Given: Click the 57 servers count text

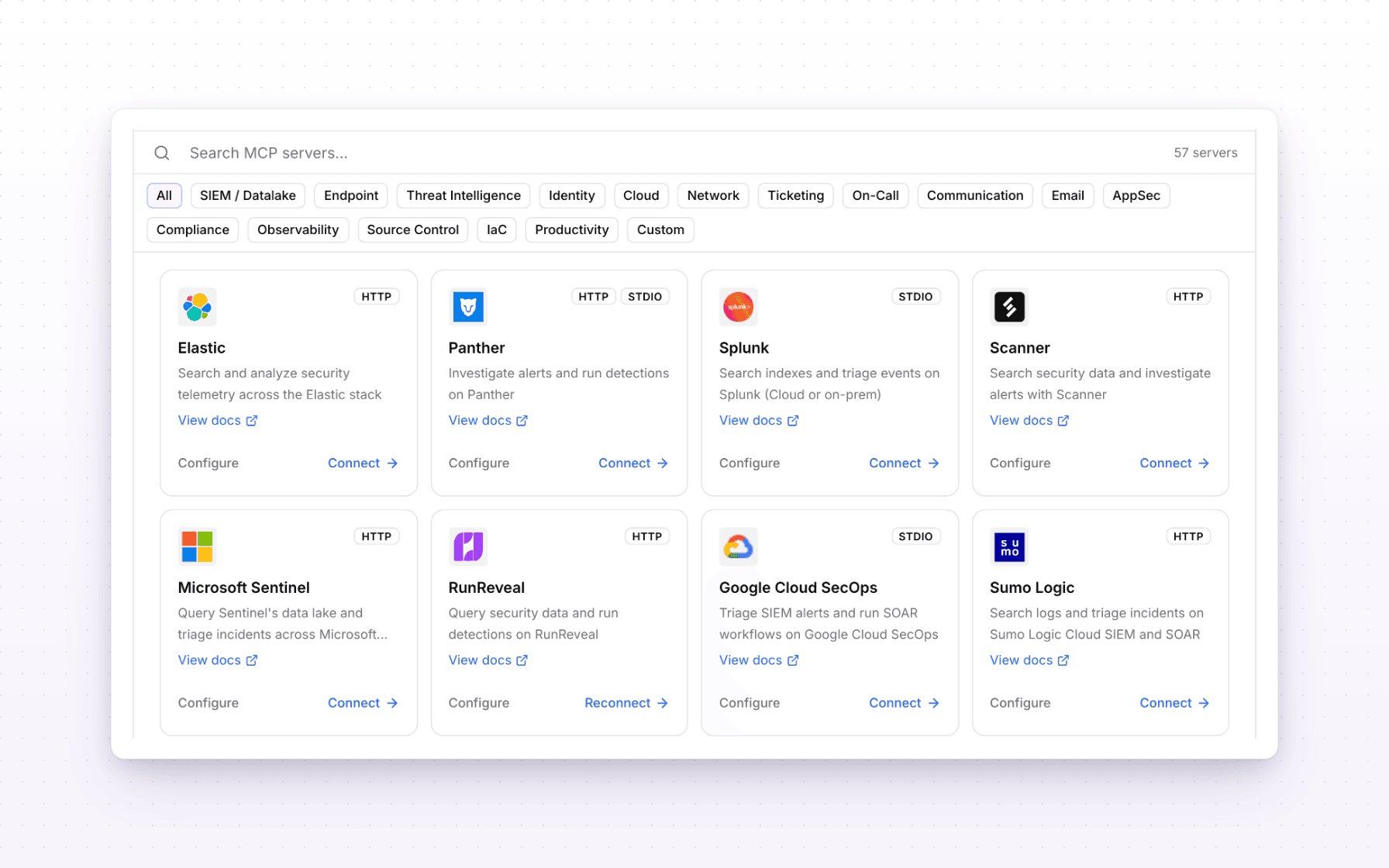Looking at the screenshot, I should pyautogui.click(x=1205, y=153).
